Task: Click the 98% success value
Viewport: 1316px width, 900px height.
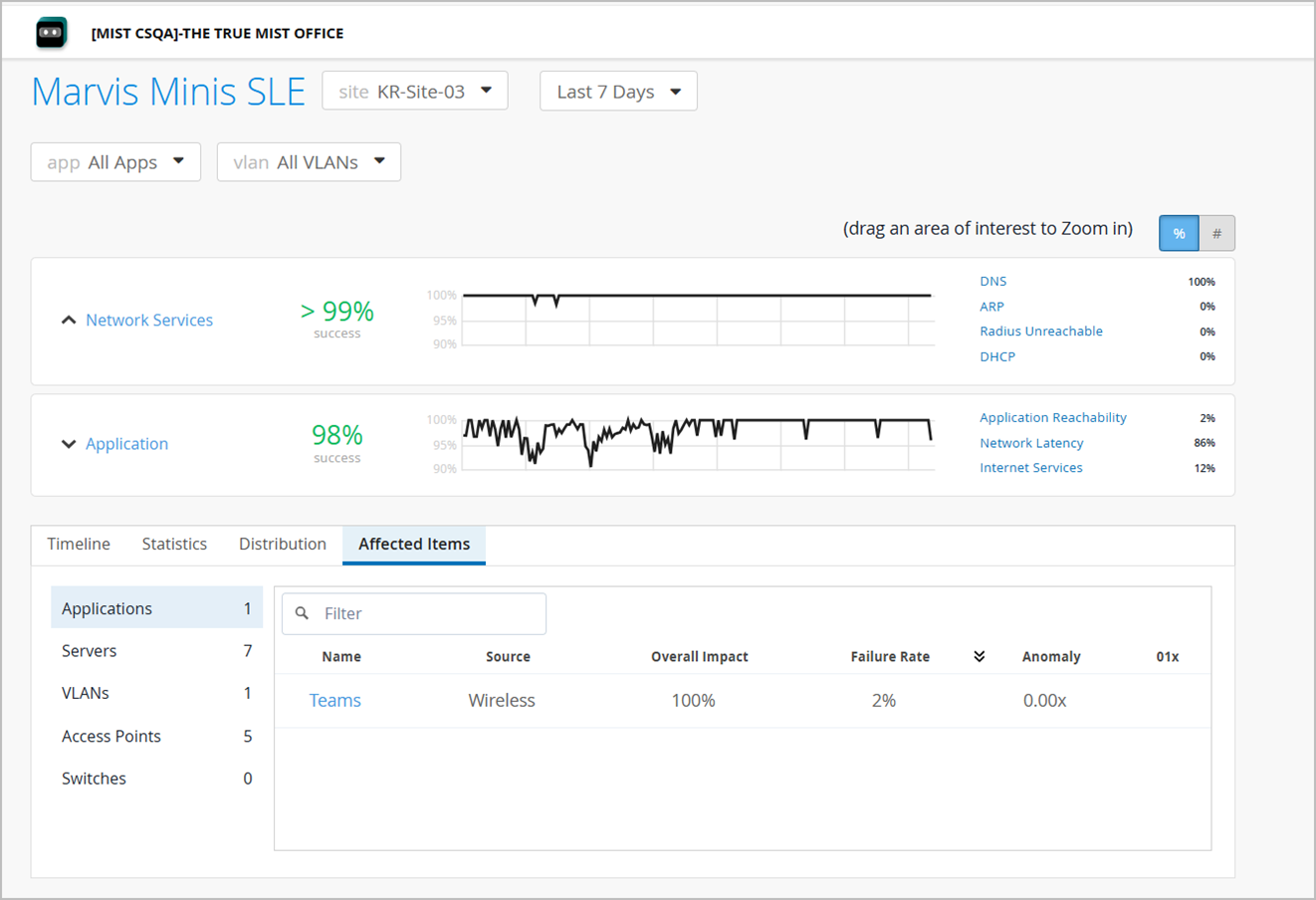Action: pyautogui.click(x=337, y=435)
